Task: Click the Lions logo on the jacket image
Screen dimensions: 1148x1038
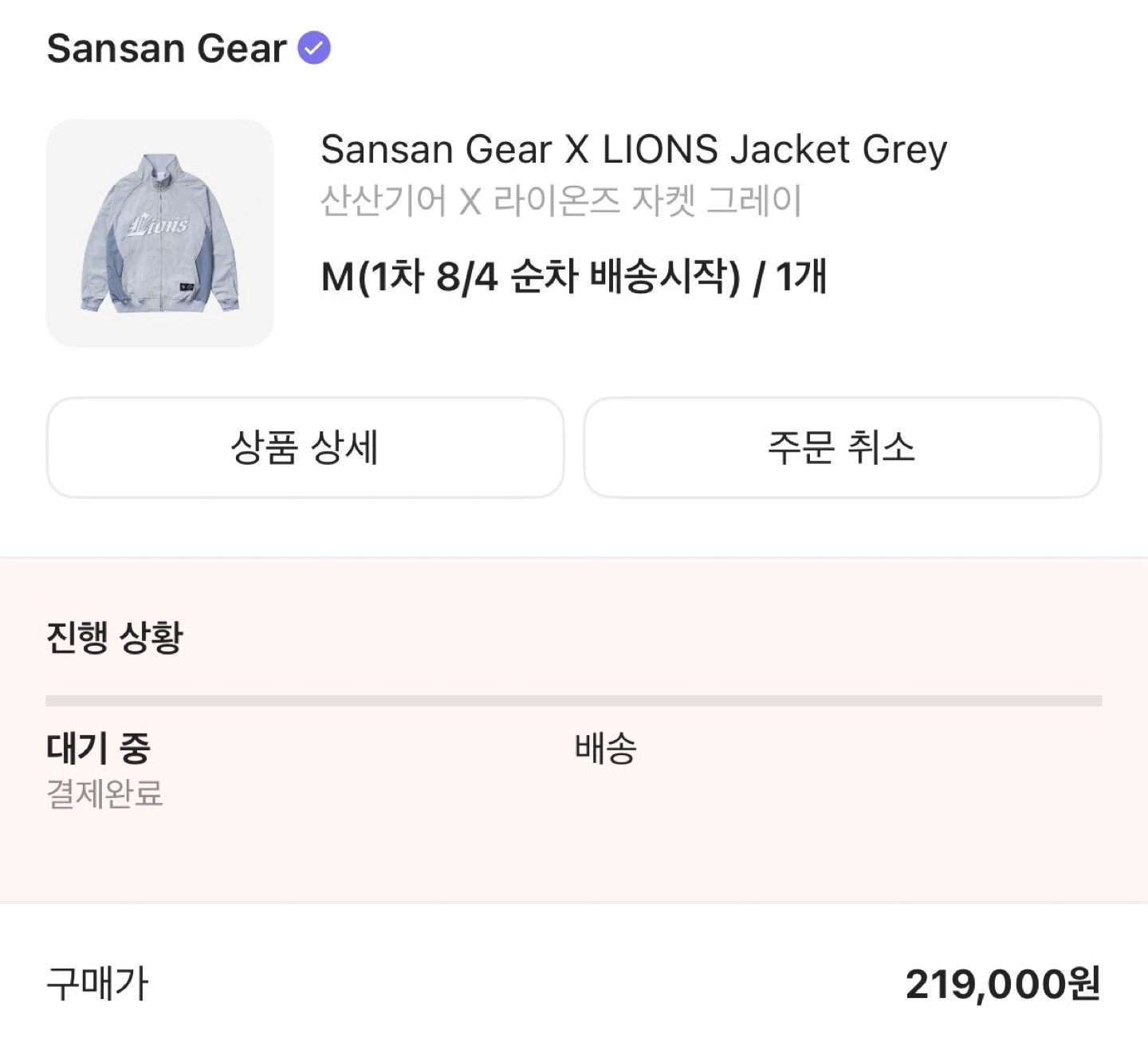Action: [x=157, y=225]
